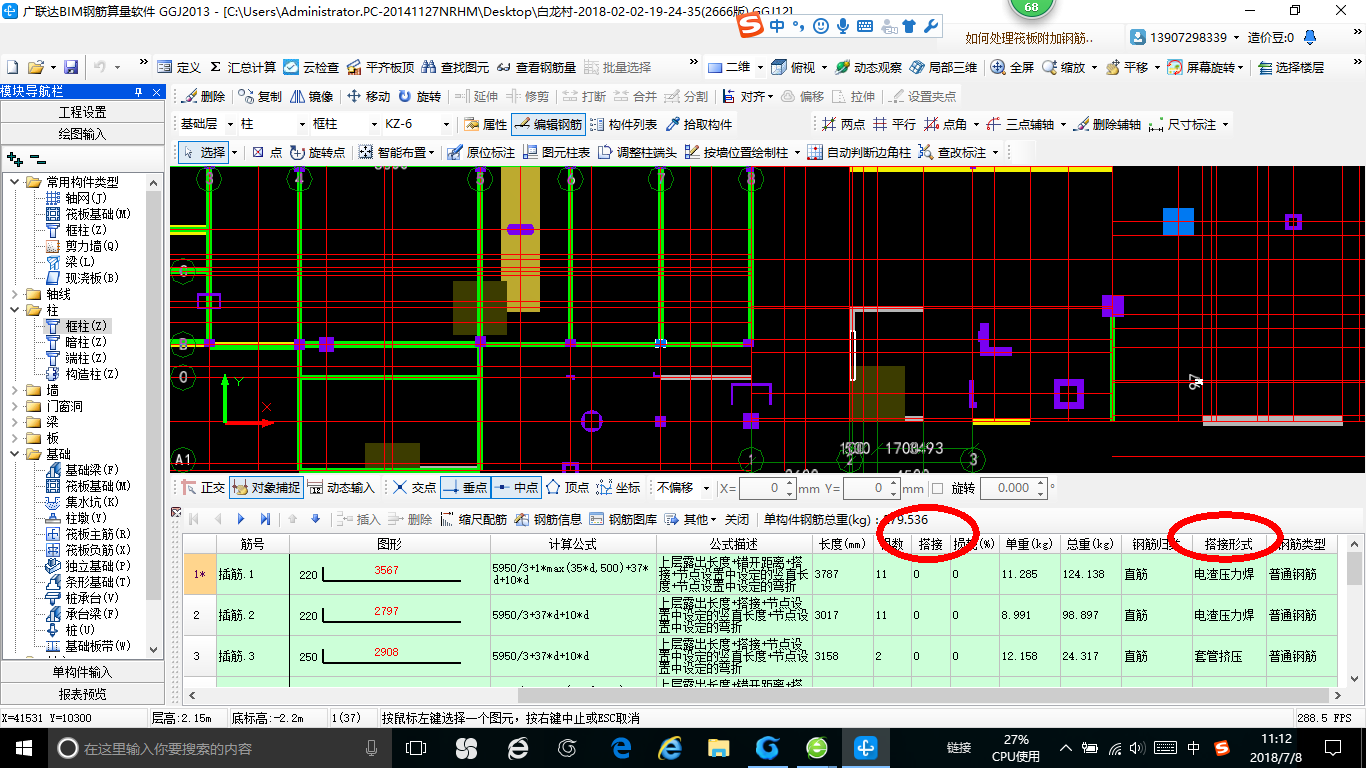Click 局部三维 partial 3D view
1366x768 pixels.
(943, 67)
